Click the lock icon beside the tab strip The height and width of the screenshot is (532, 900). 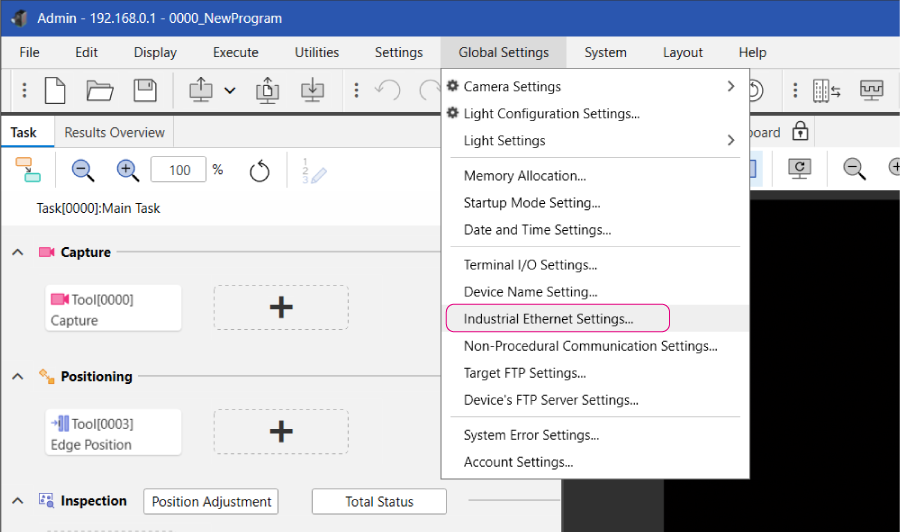pyautogui.click(x=799, y=132)
